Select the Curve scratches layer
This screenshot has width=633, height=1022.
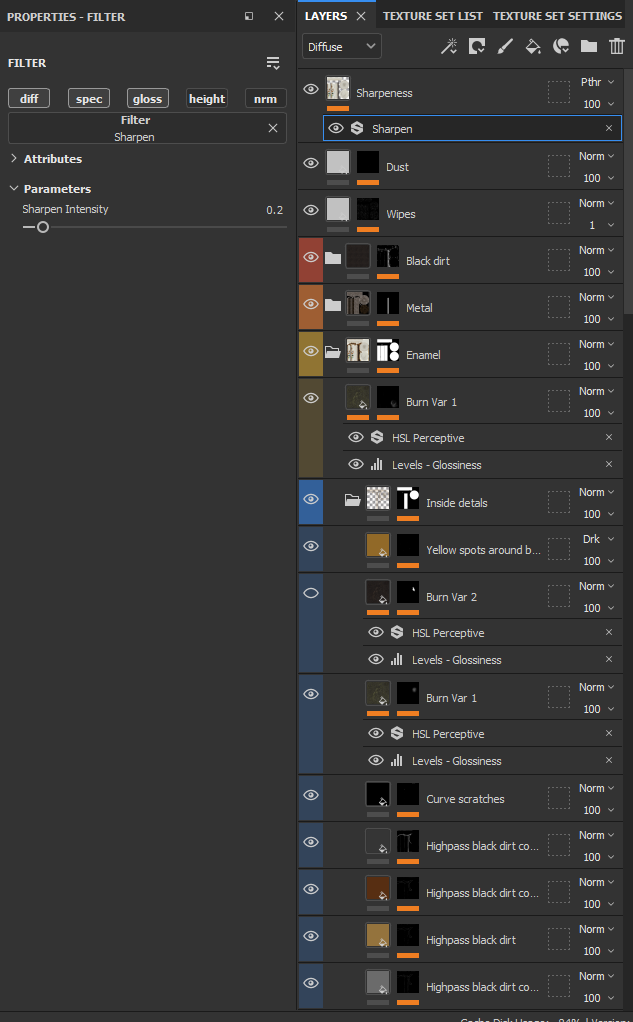(x=465, y=799)
